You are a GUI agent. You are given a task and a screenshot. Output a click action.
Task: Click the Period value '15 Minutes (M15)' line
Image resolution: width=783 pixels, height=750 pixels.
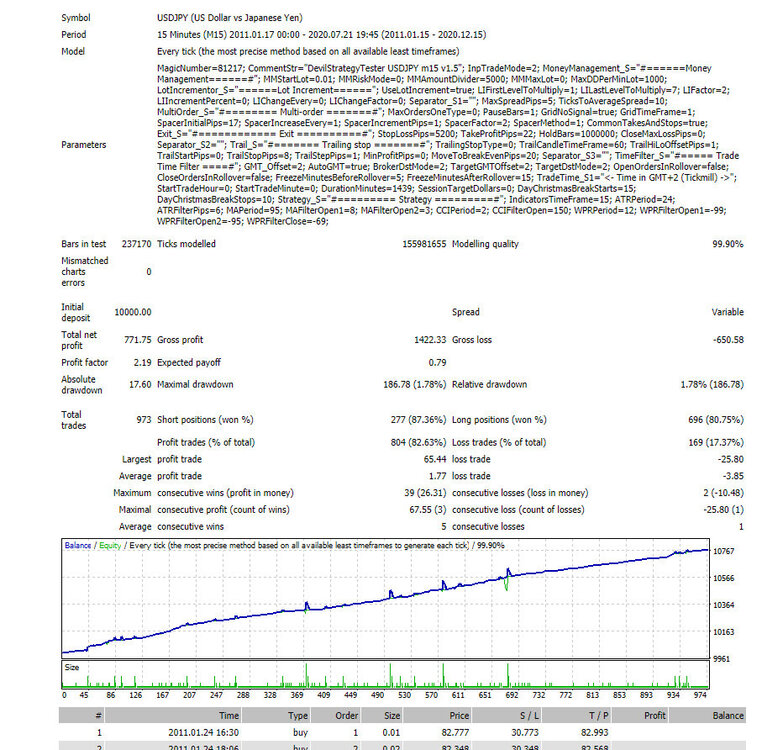pyautogui.click(x=321, y=34)
